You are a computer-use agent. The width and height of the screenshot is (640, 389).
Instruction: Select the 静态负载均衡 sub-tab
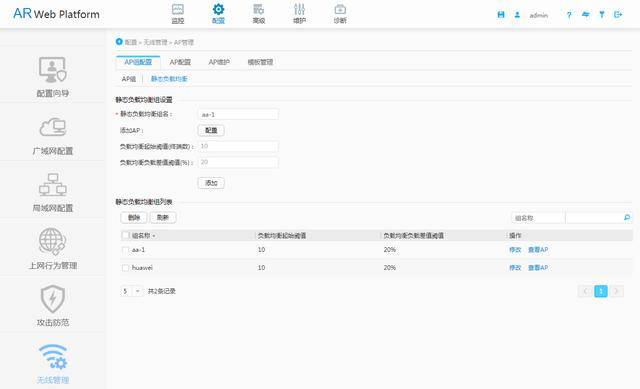pos(169,79)
